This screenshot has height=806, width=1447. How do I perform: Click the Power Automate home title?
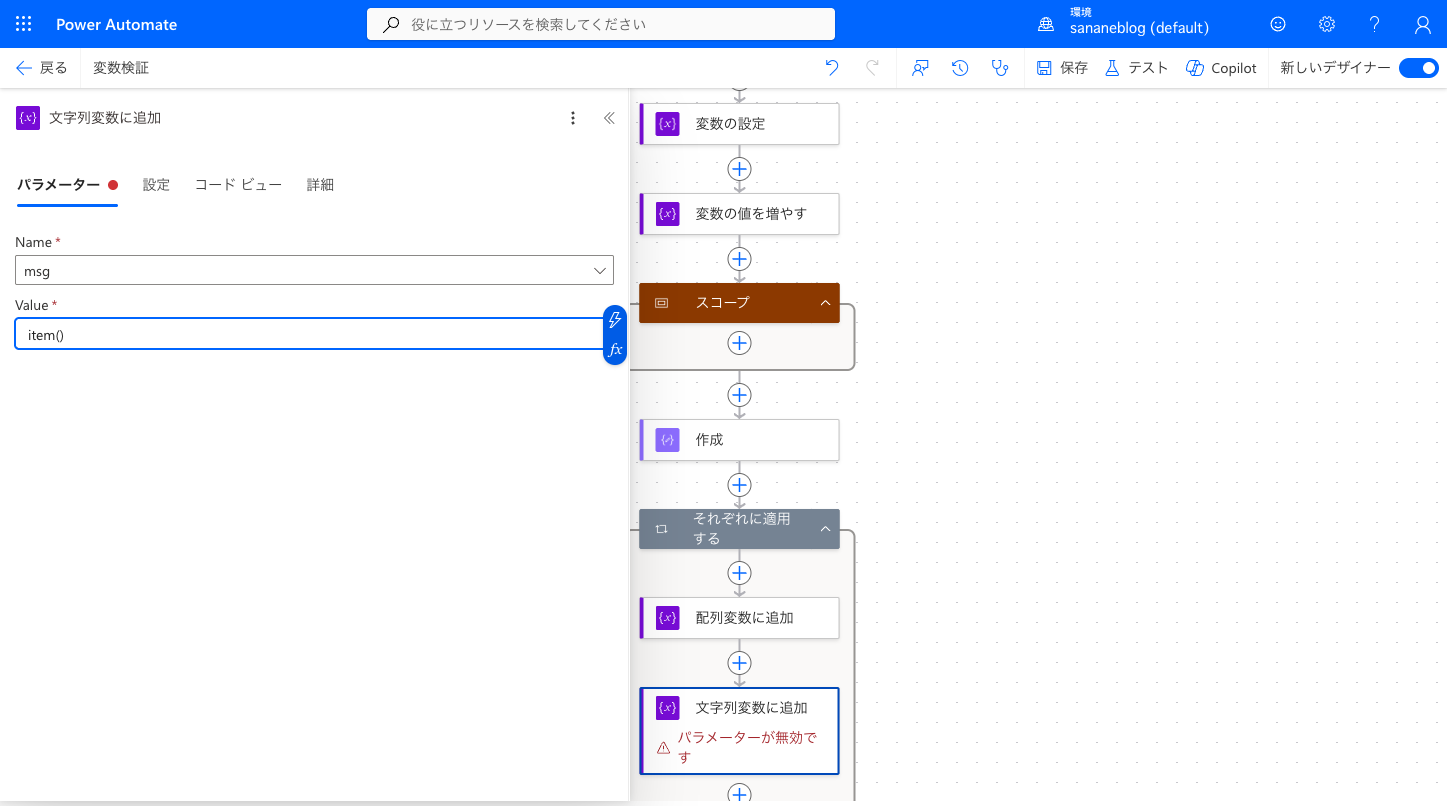pos(117,24)
